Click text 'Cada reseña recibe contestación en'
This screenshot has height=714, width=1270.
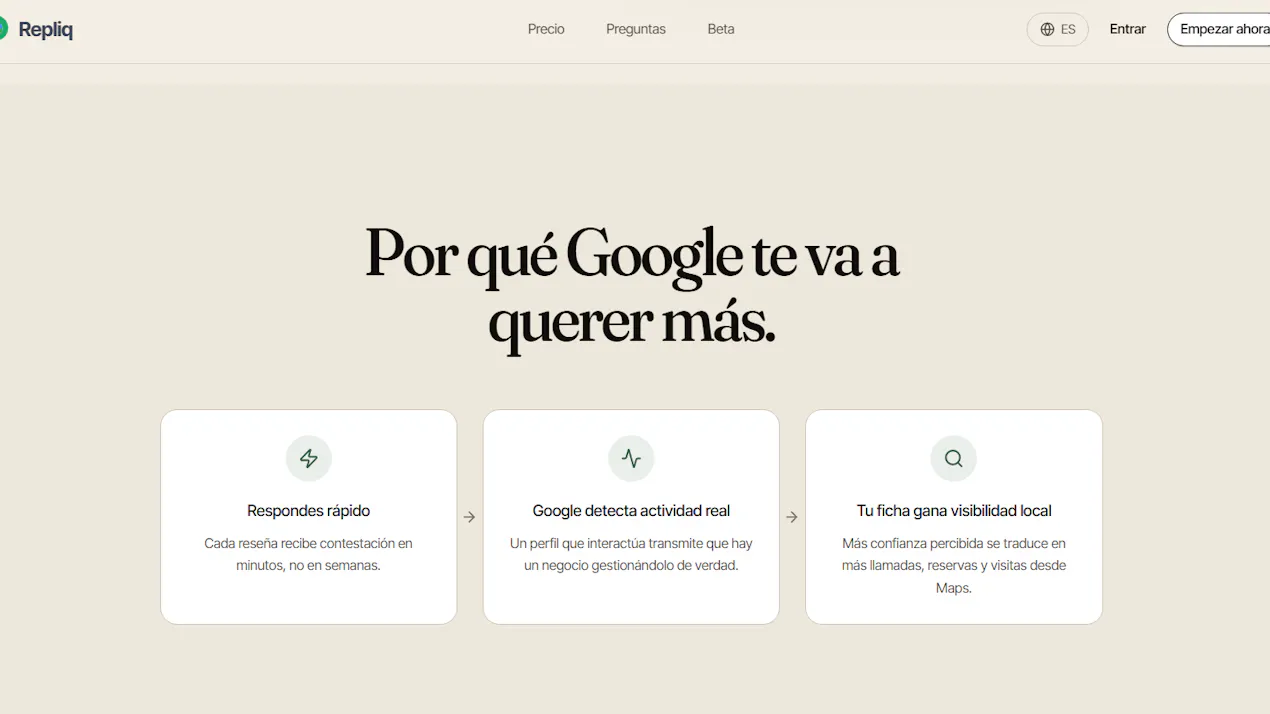coord(309,543)
